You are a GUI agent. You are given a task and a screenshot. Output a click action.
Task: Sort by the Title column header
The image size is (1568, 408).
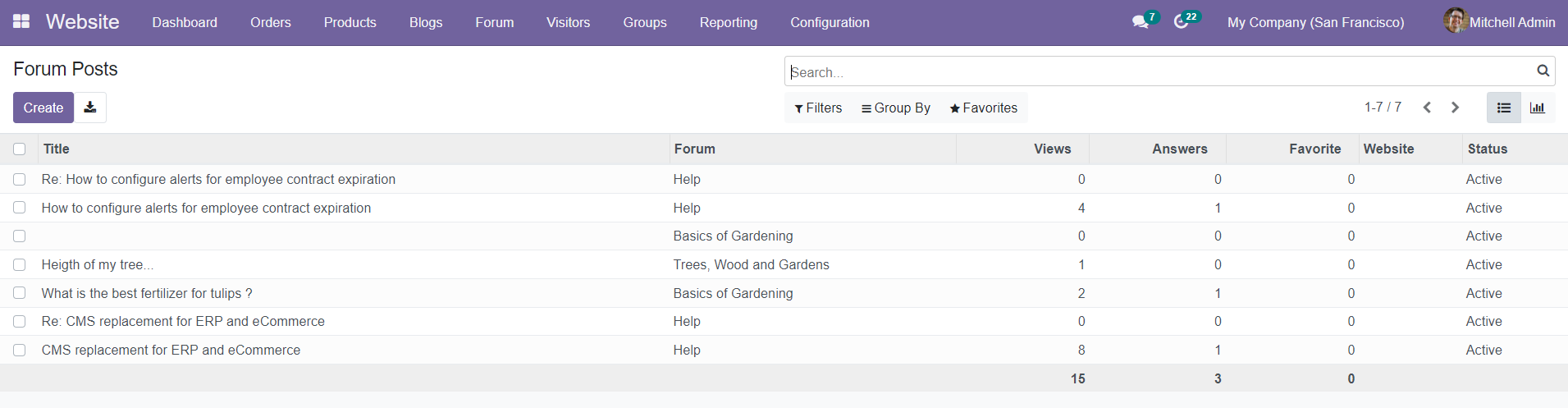[353, 149]
